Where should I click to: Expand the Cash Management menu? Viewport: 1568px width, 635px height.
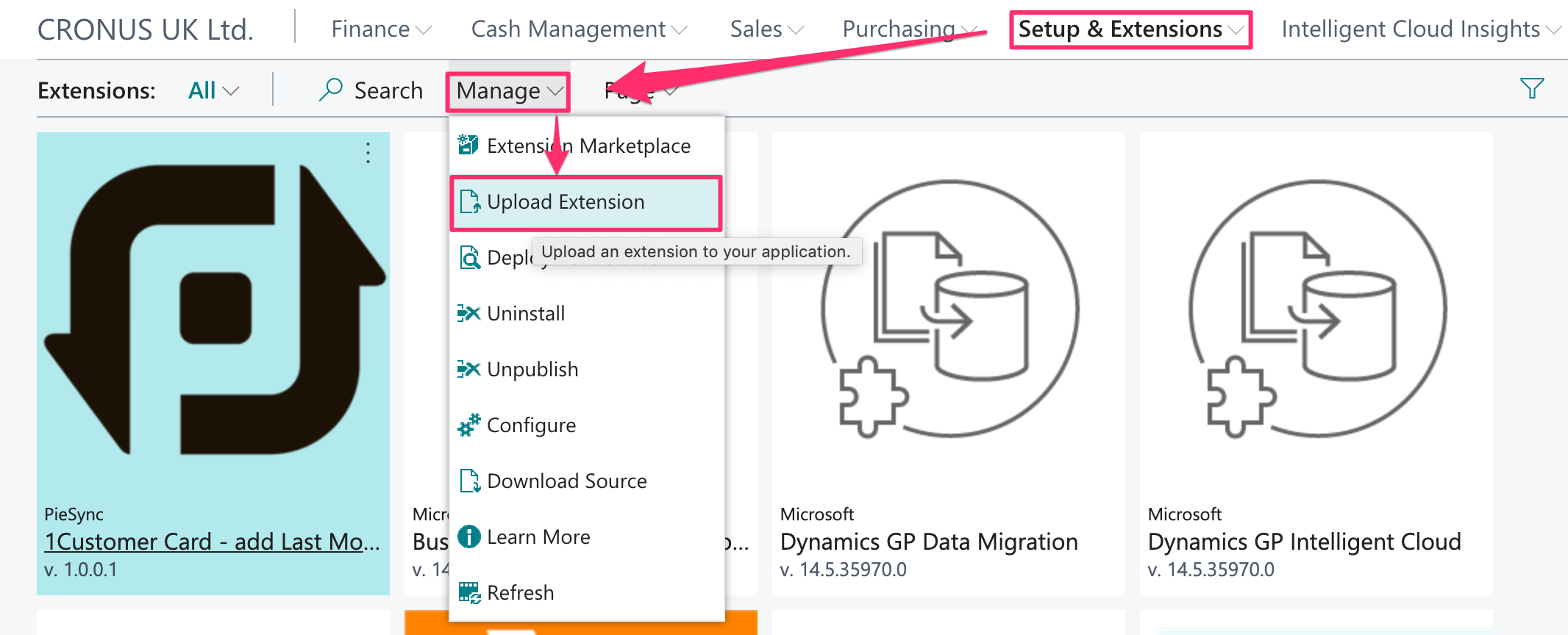coord(579,29)
